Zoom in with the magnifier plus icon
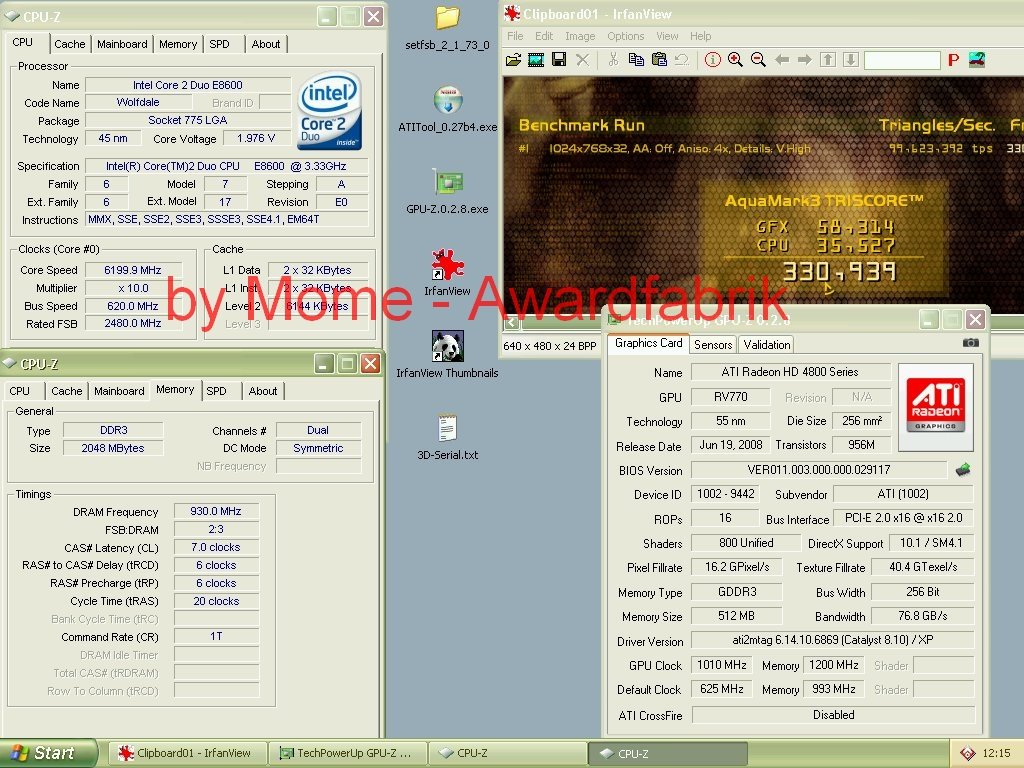 [735, 60]
